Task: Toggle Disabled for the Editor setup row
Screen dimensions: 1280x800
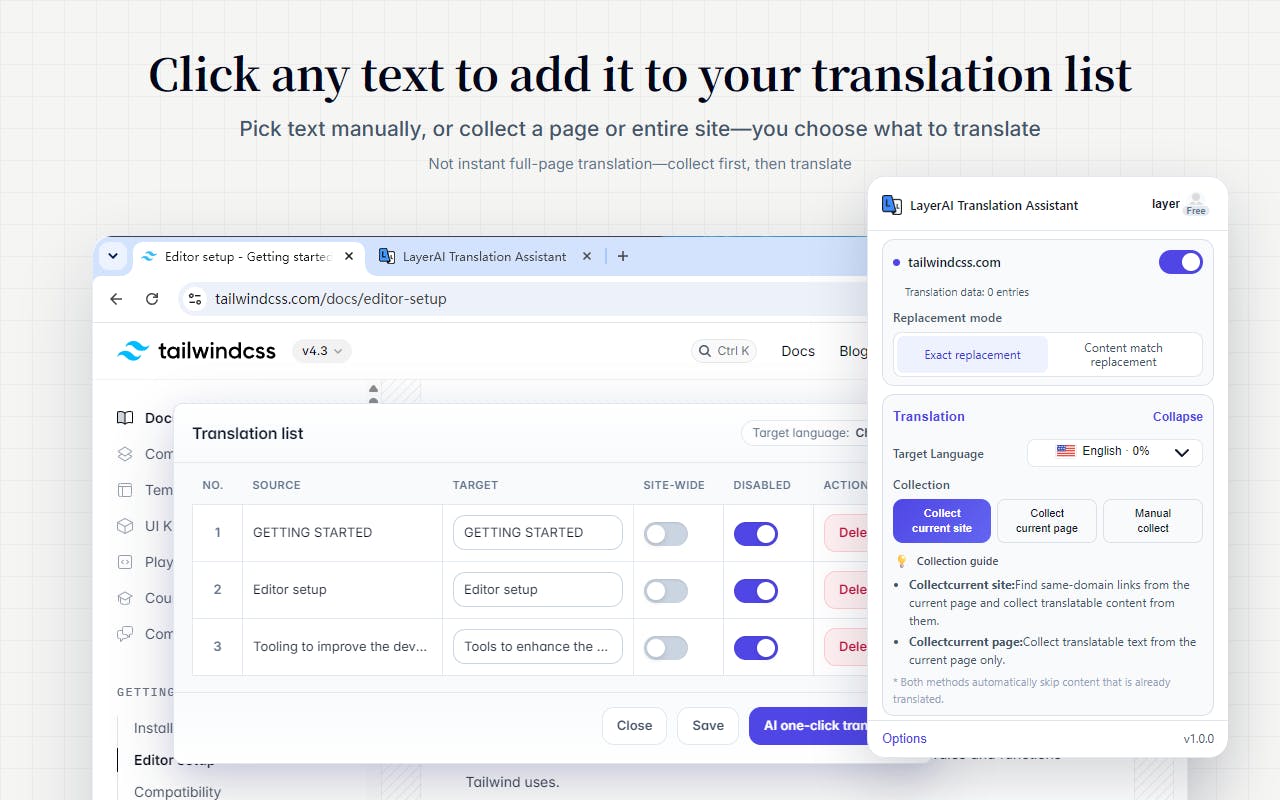Action: pos(756,590)
